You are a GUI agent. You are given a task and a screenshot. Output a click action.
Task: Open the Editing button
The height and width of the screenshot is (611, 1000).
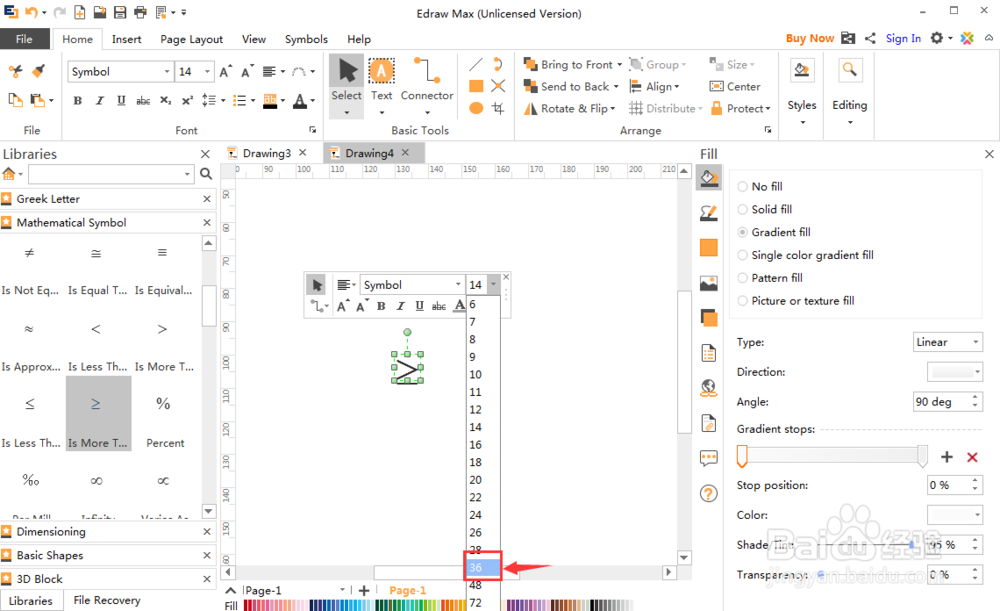tap(849, 92)
